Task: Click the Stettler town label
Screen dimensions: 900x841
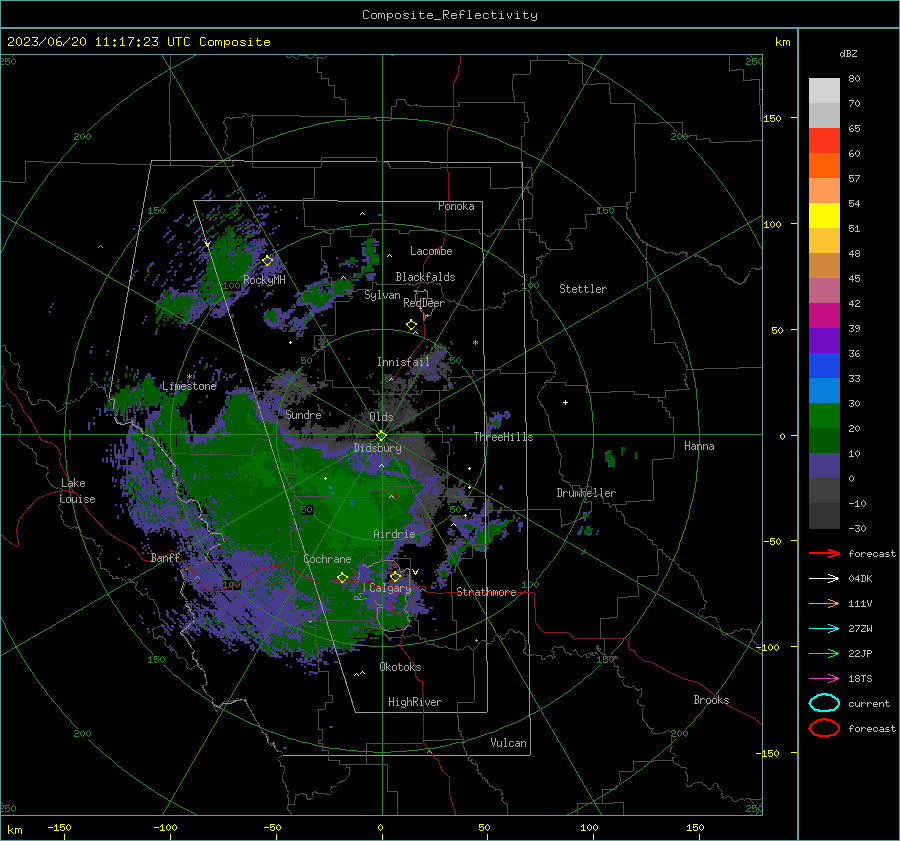Action: (x=583, y=289)
